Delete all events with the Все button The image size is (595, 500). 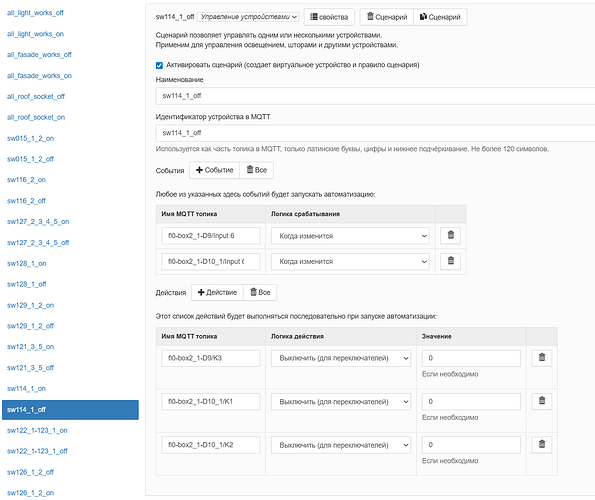pos(257,170)
